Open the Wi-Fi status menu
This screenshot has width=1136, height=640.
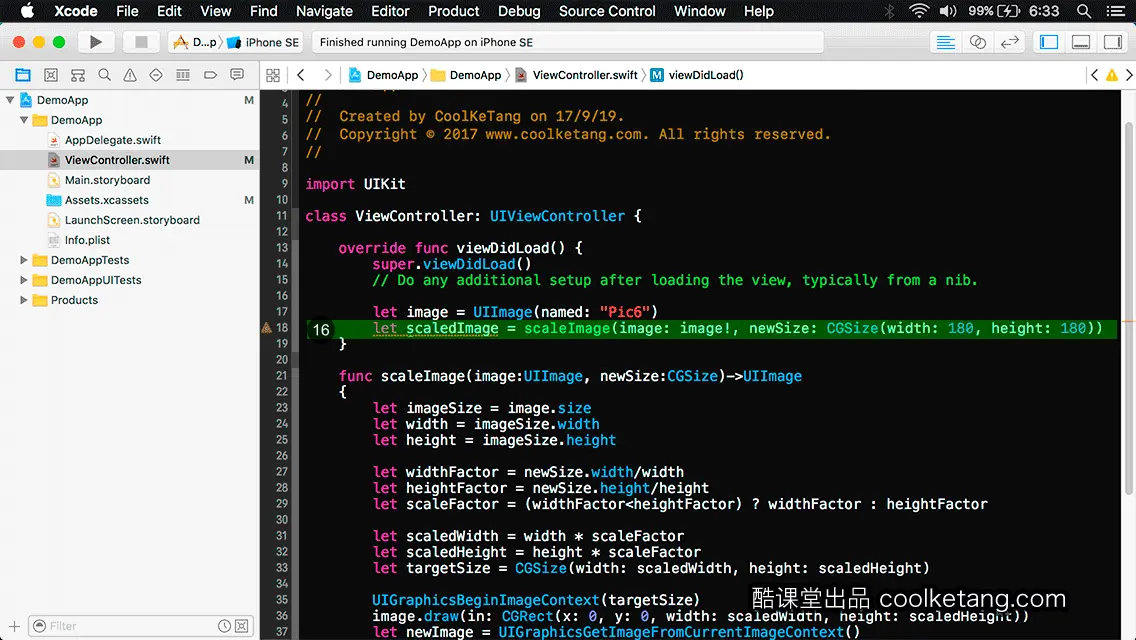pos(919,11)
